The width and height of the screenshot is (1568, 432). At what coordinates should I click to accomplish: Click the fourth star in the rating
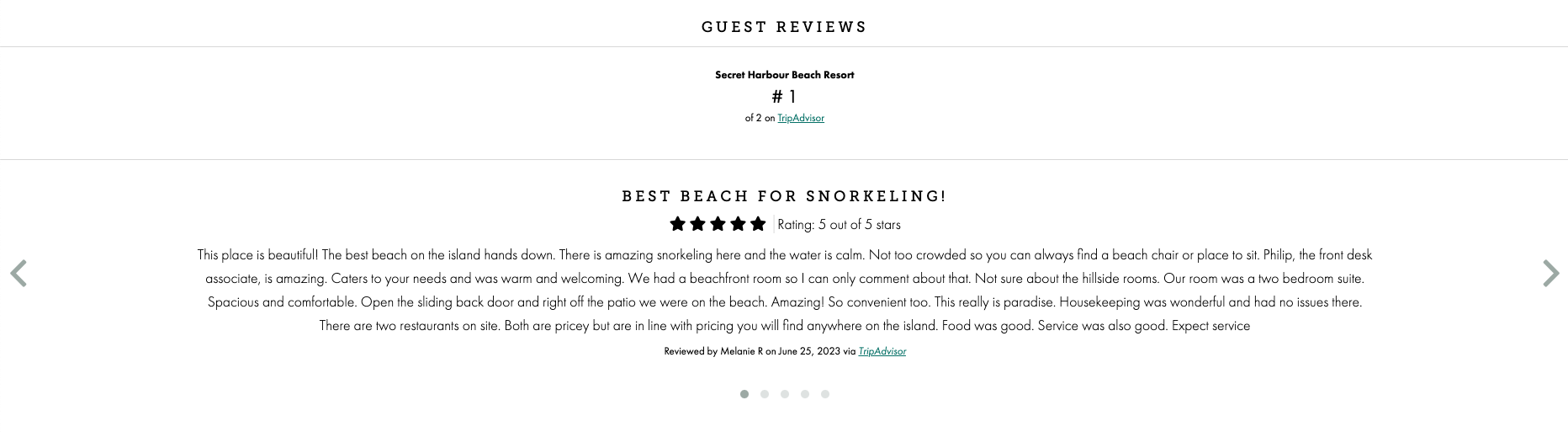point(739,224)
